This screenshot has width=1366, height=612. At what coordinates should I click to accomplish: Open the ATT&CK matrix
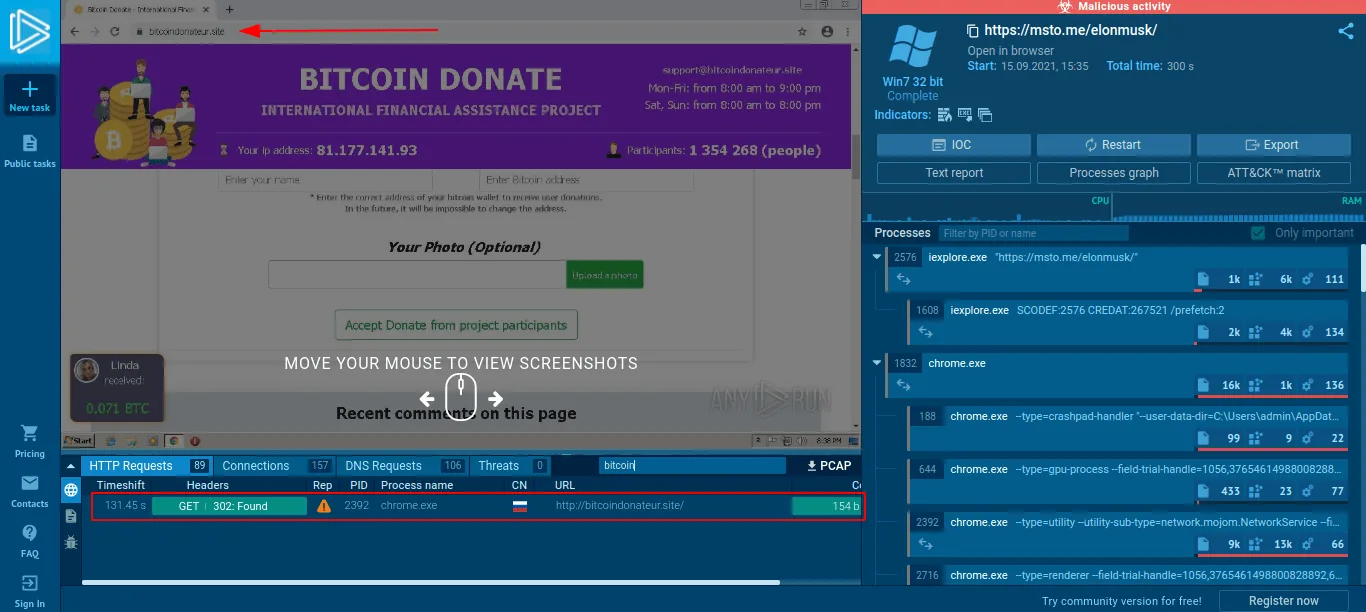pos(1274,173)
